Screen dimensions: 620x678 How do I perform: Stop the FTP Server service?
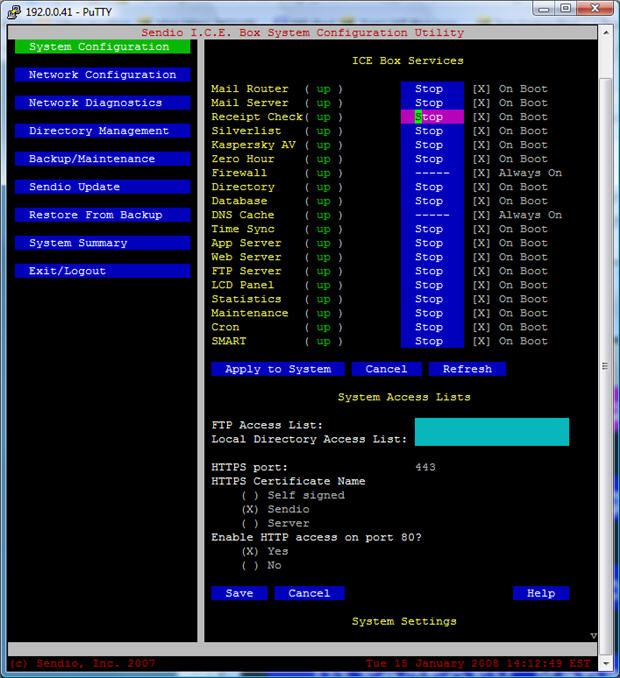tap(431, 271)
